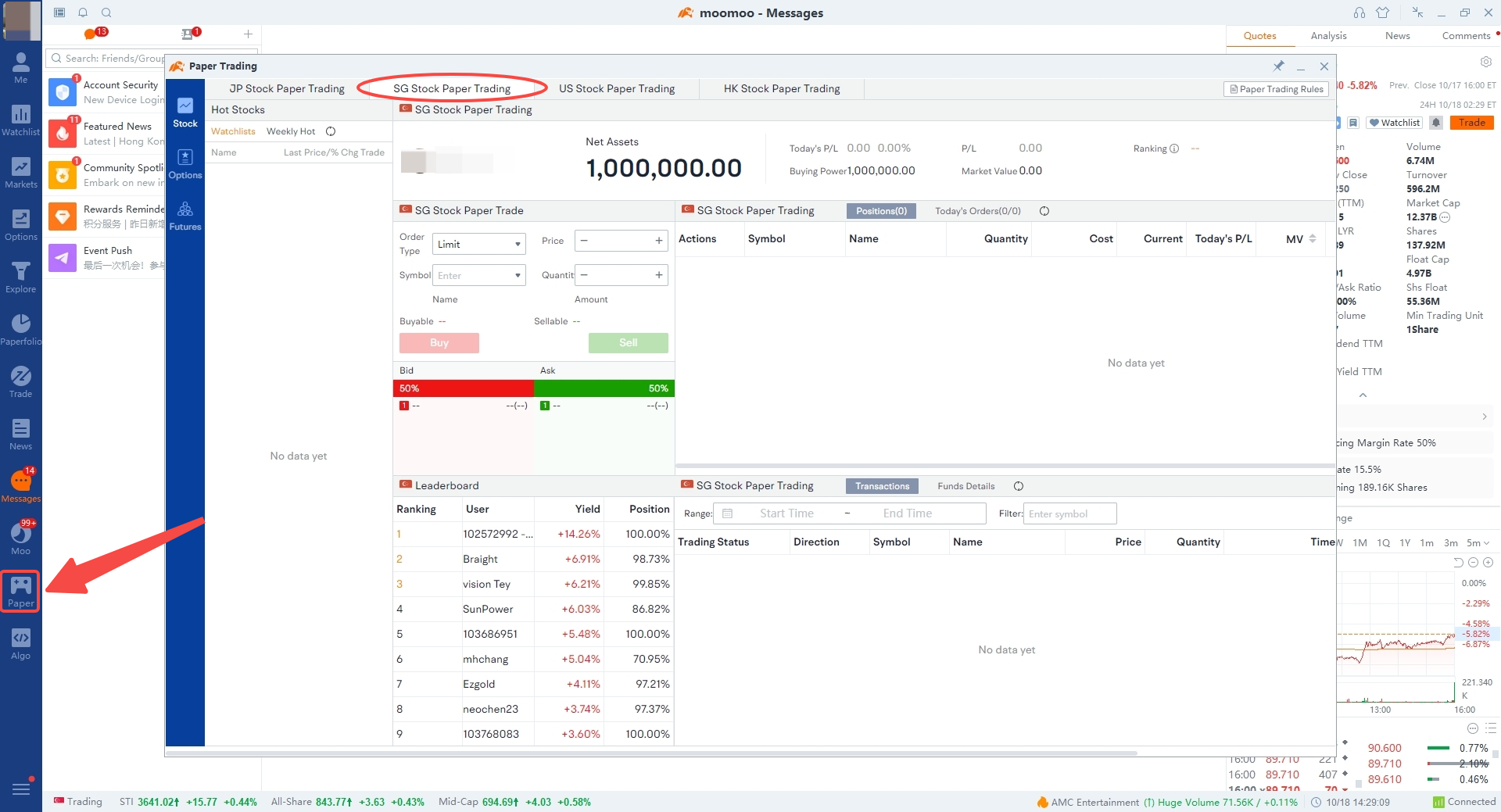
Task: Open the Order Type Limit dropdown
Action: [x=479, y=244]
